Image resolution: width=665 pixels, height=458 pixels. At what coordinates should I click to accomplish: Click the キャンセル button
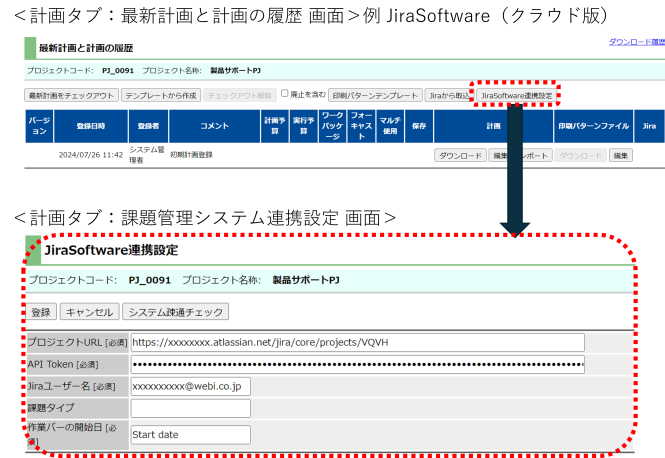(89, 312)
